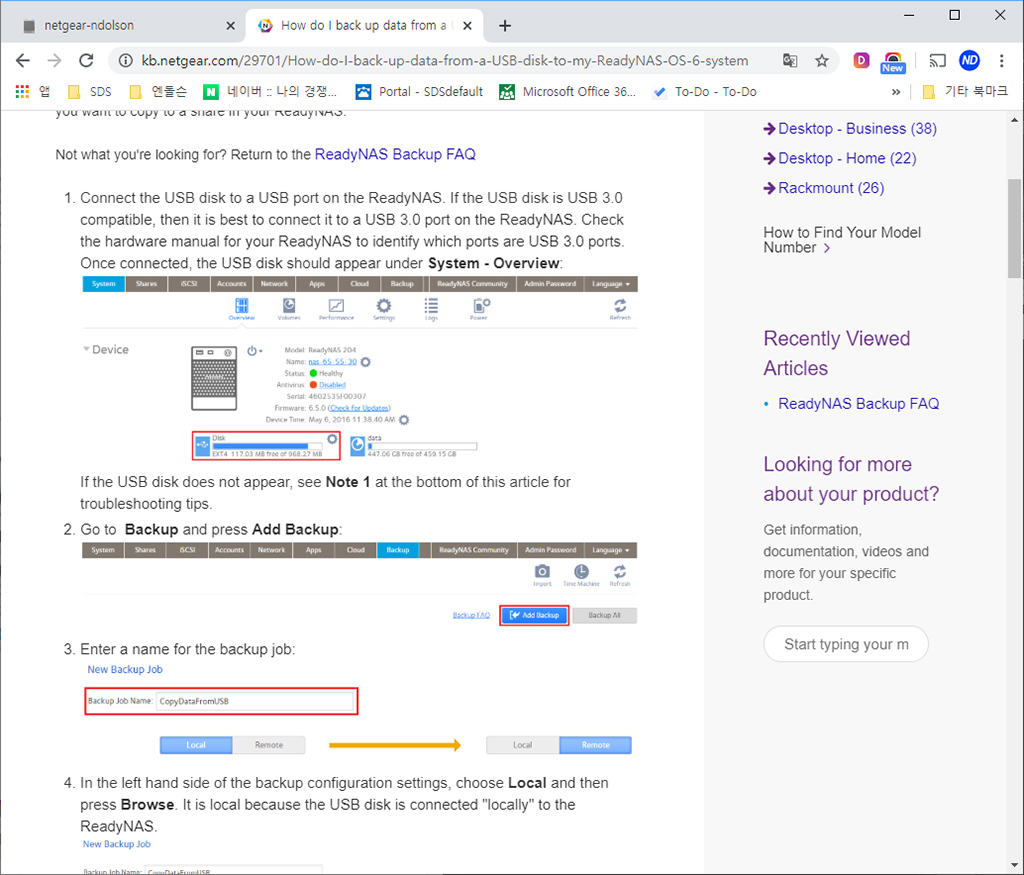The image size is (1024, 875).
Task: Click the Backup Job Name screenshot image
Action: click(360, 709)
